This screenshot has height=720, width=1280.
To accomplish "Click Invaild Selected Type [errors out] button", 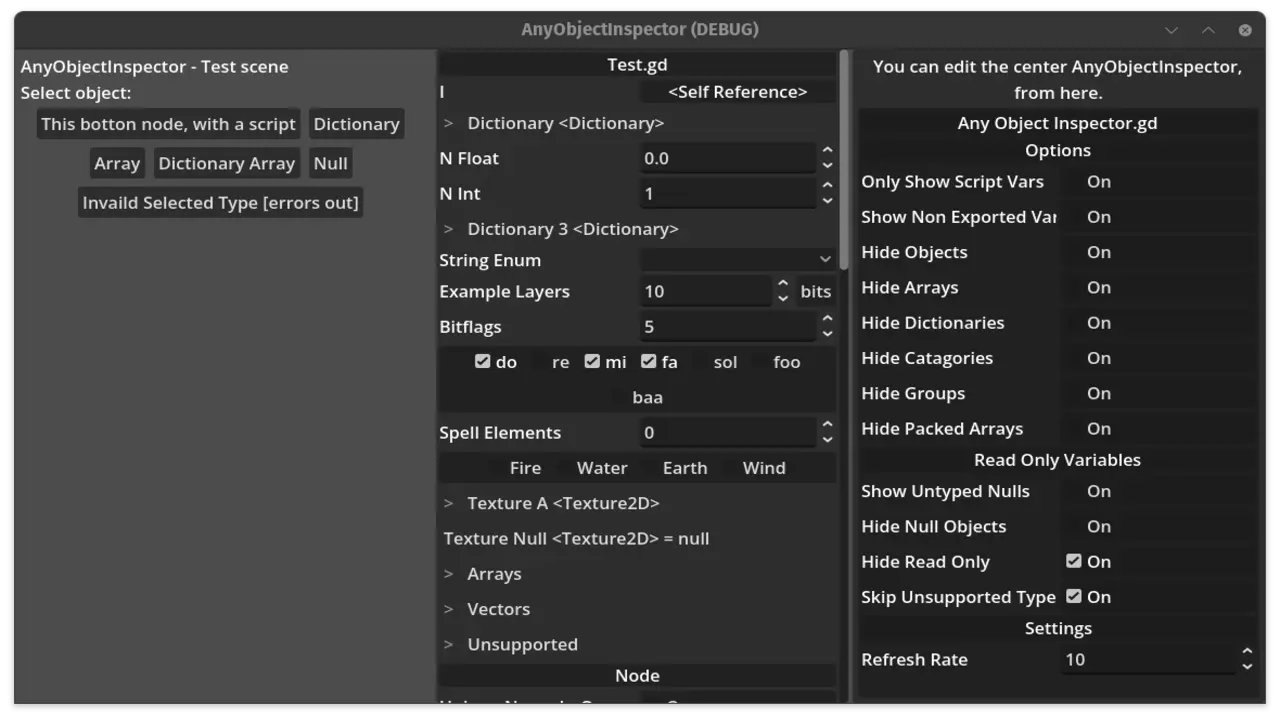I will (220, 202).
